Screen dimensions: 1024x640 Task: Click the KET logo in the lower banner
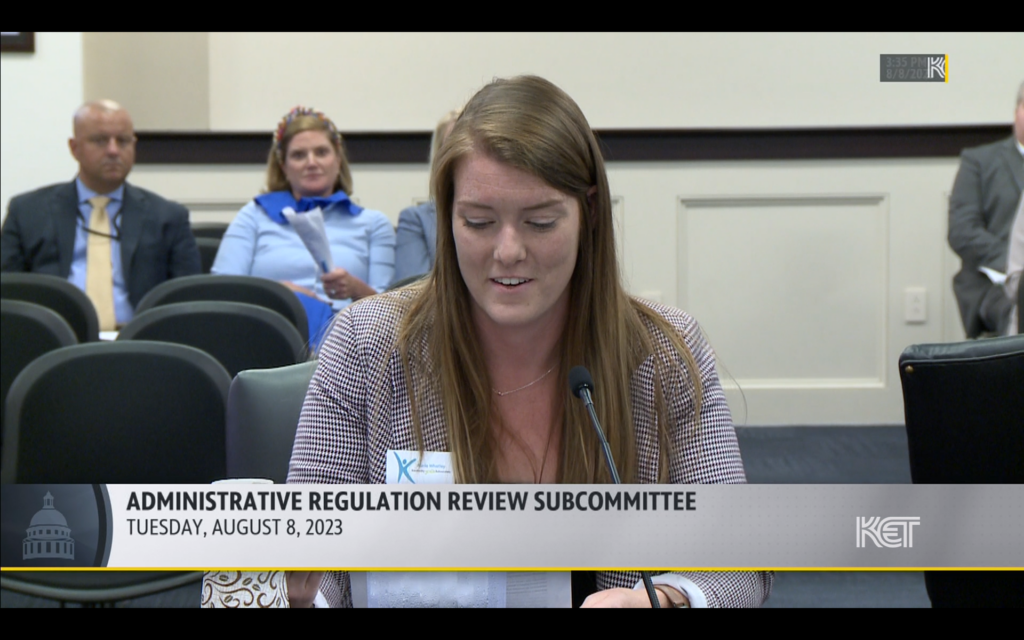click(x=887, y=531)
